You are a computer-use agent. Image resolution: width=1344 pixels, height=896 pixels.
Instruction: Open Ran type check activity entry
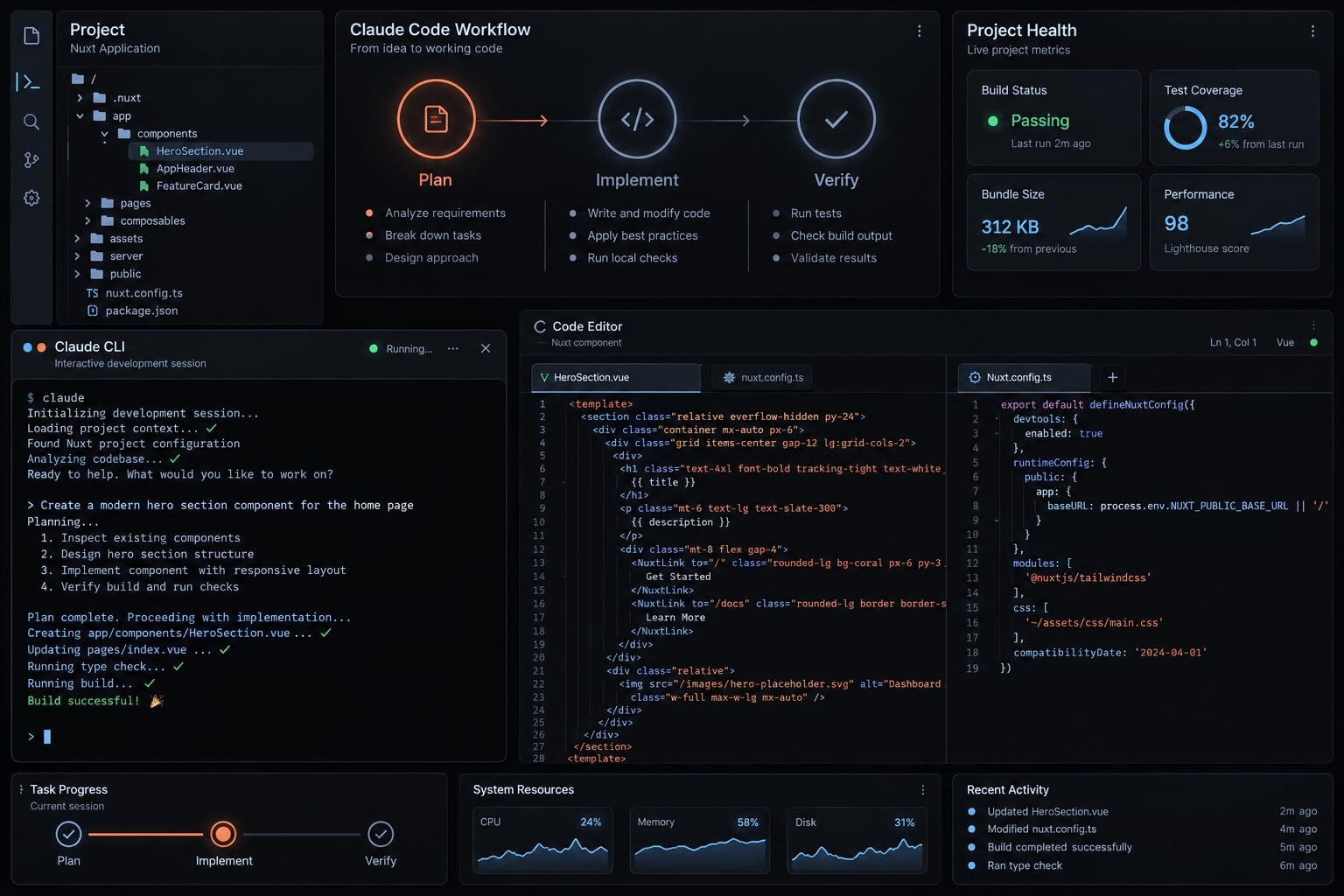[x=1142, y=865]
